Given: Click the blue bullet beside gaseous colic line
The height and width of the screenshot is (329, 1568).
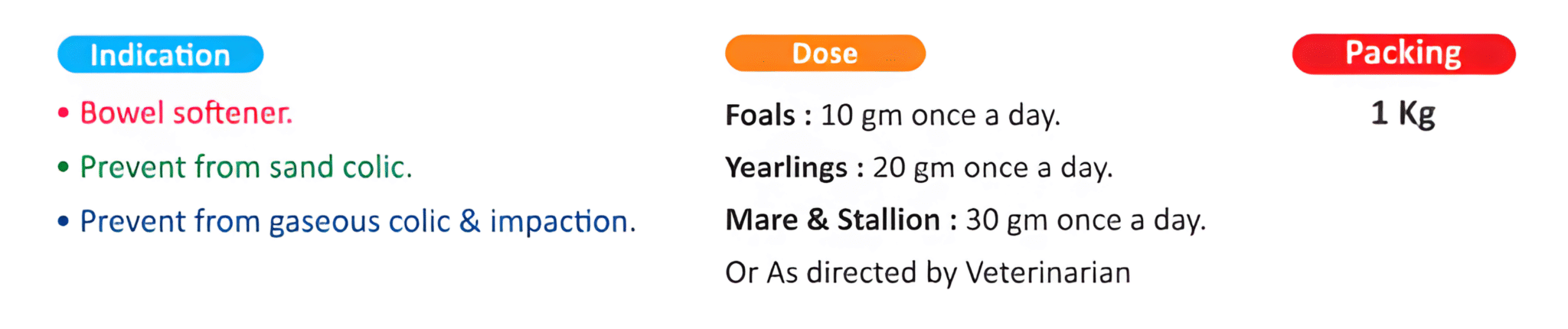Looking at the screenshot, I should pyautogui.click(x=64, y=222).
